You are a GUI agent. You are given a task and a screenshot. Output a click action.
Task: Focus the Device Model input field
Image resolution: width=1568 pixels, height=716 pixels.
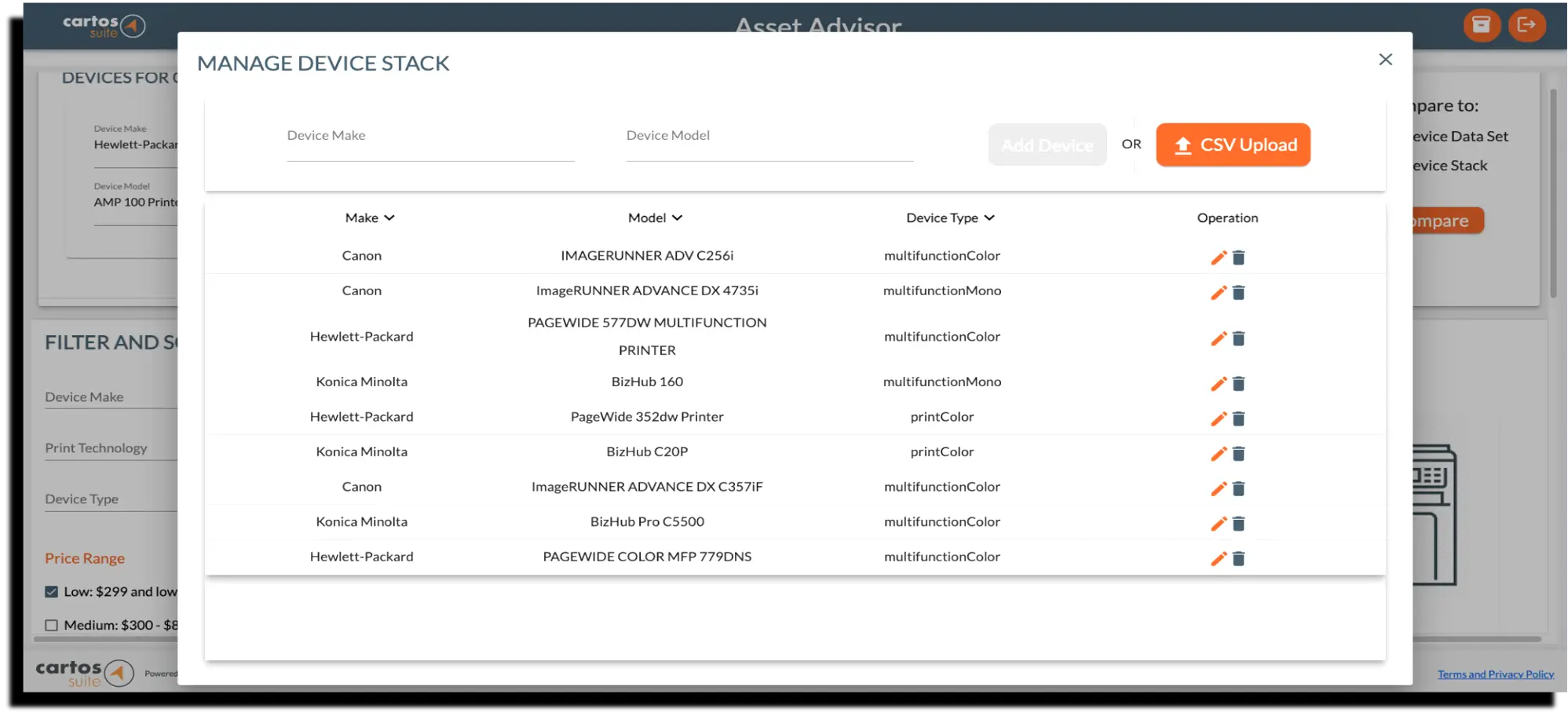tap(769, 140)
